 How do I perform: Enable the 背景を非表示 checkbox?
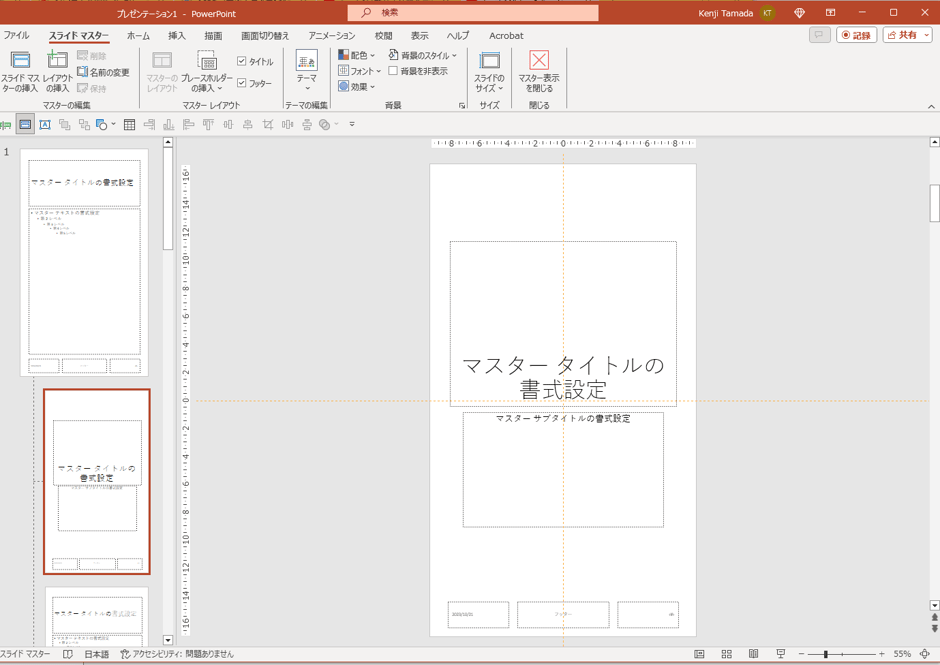pos(393,72)
